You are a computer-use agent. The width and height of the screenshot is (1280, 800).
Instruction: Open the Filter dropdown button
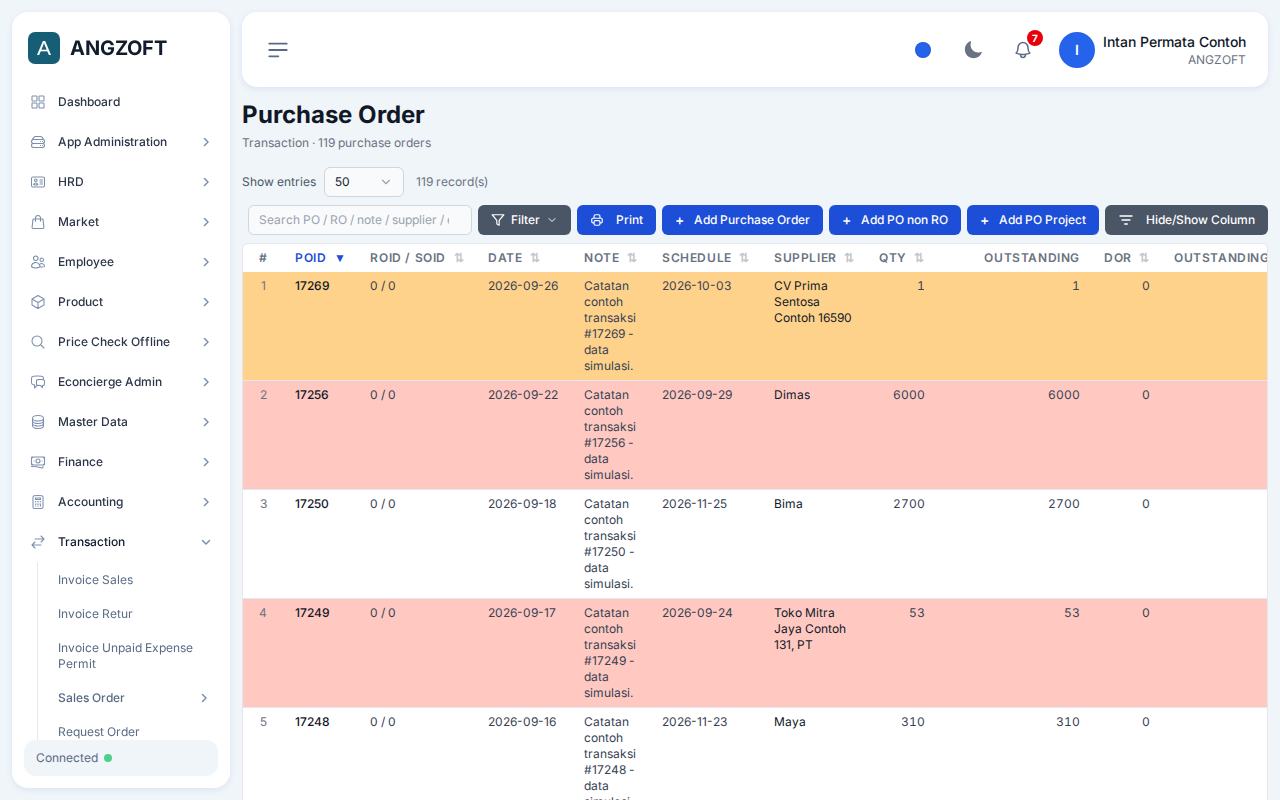pos(524,220)
